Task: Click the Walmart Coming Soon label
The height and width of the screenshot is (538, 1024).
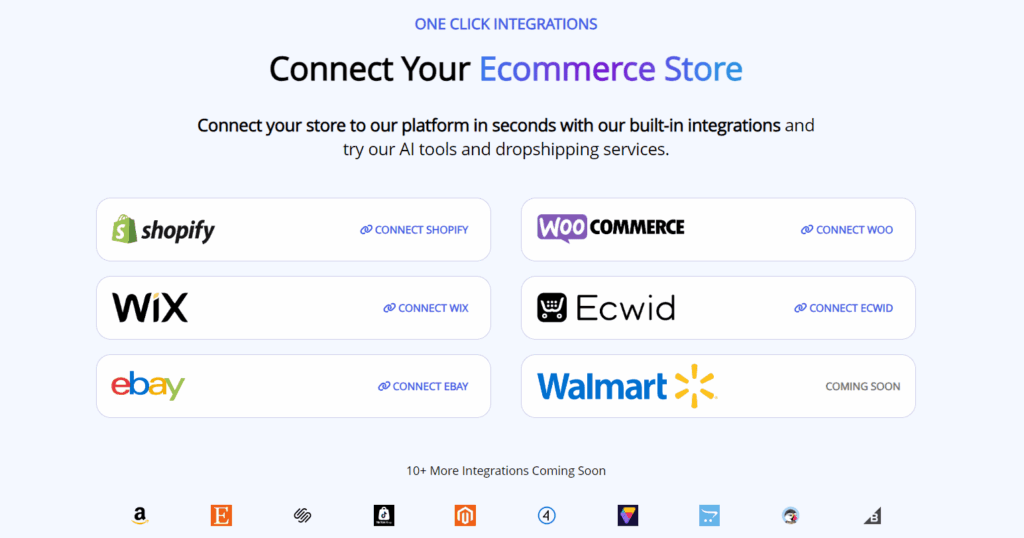Action: 862,386
